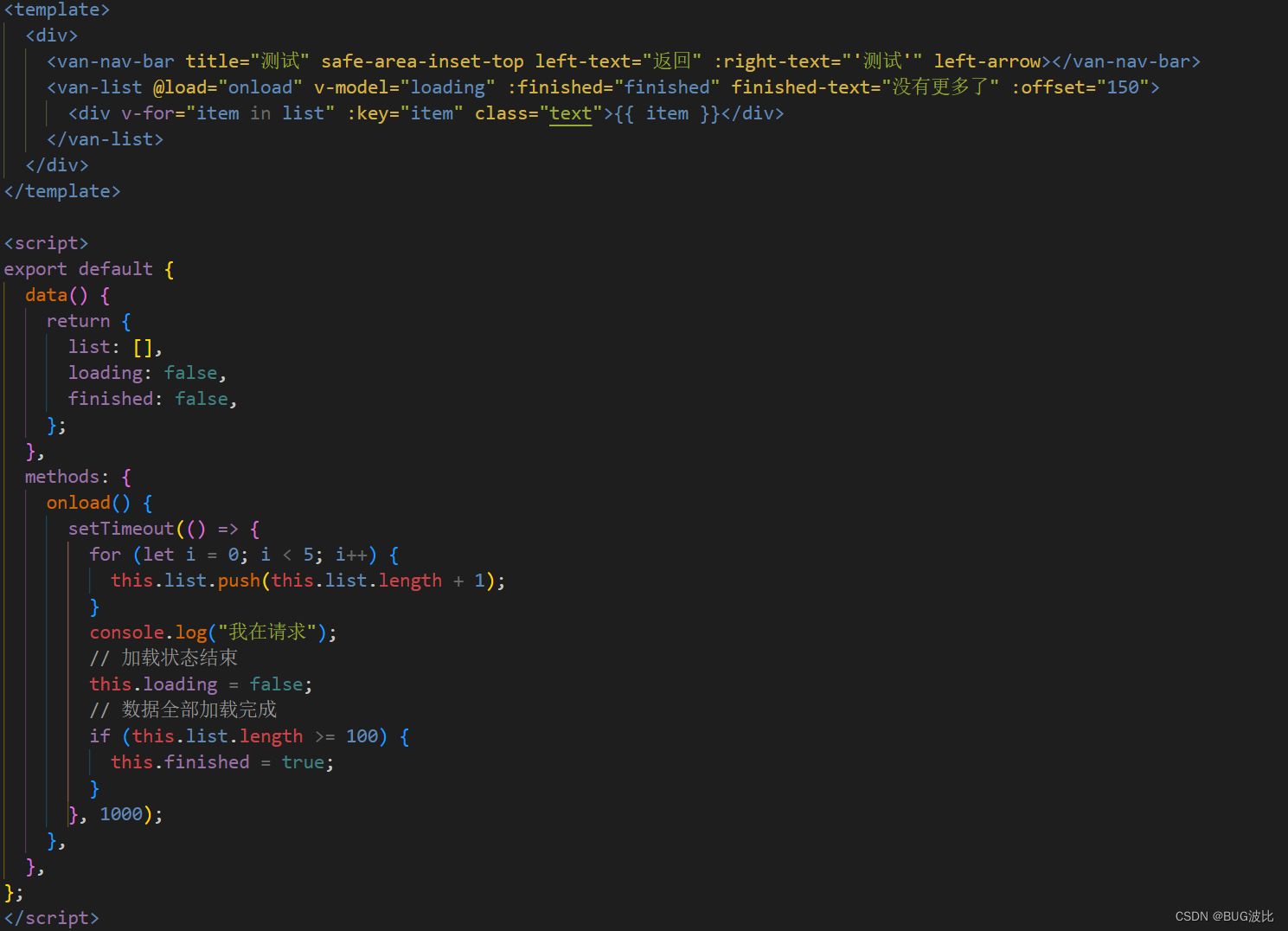The height and width of the screenshot is (931, 1288).
Task: Select the data() function declaration
Action: [x=58, y=294]
